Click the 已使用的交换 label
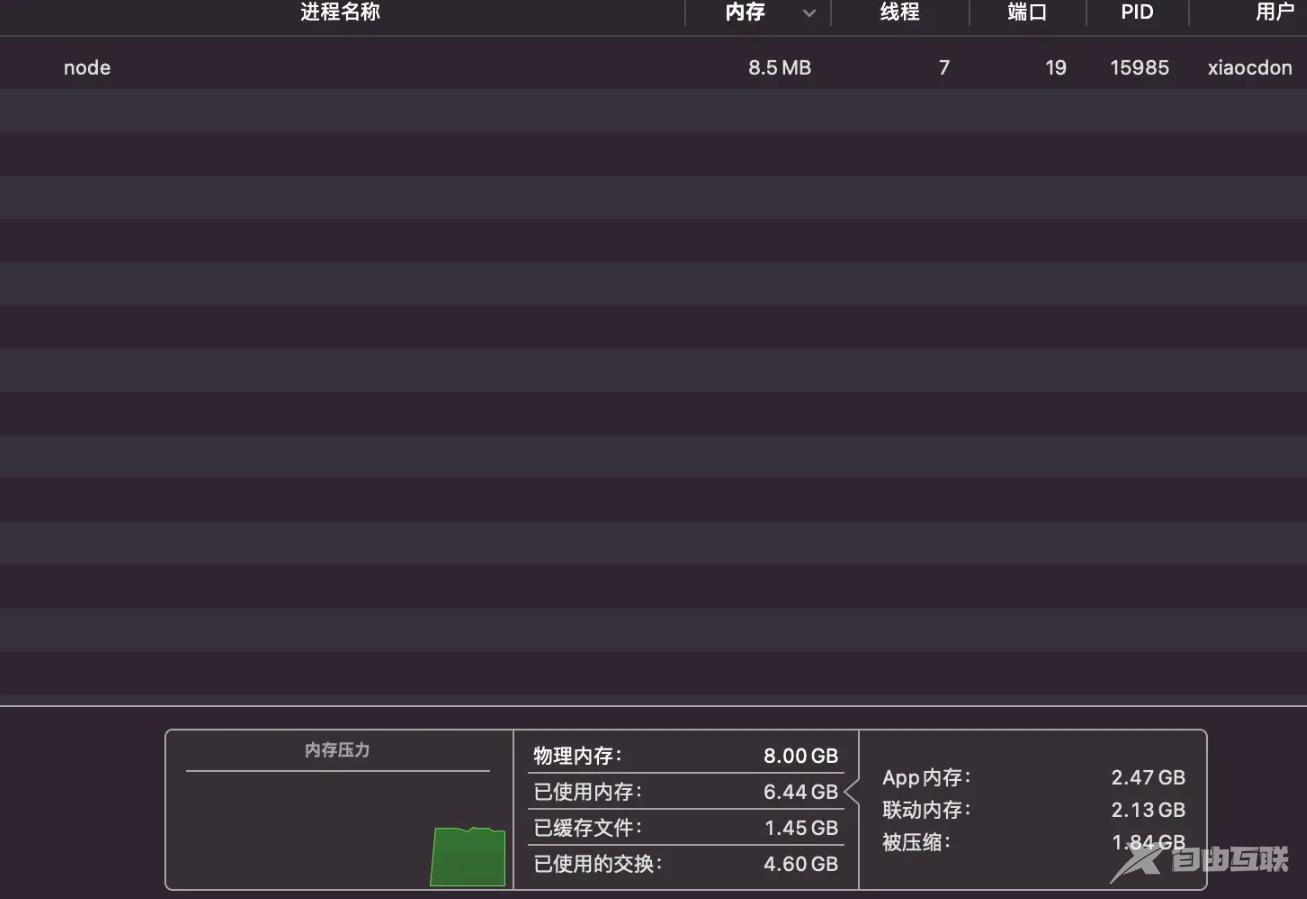Screen dimensions: 1307x899 (x=598, y=864)
